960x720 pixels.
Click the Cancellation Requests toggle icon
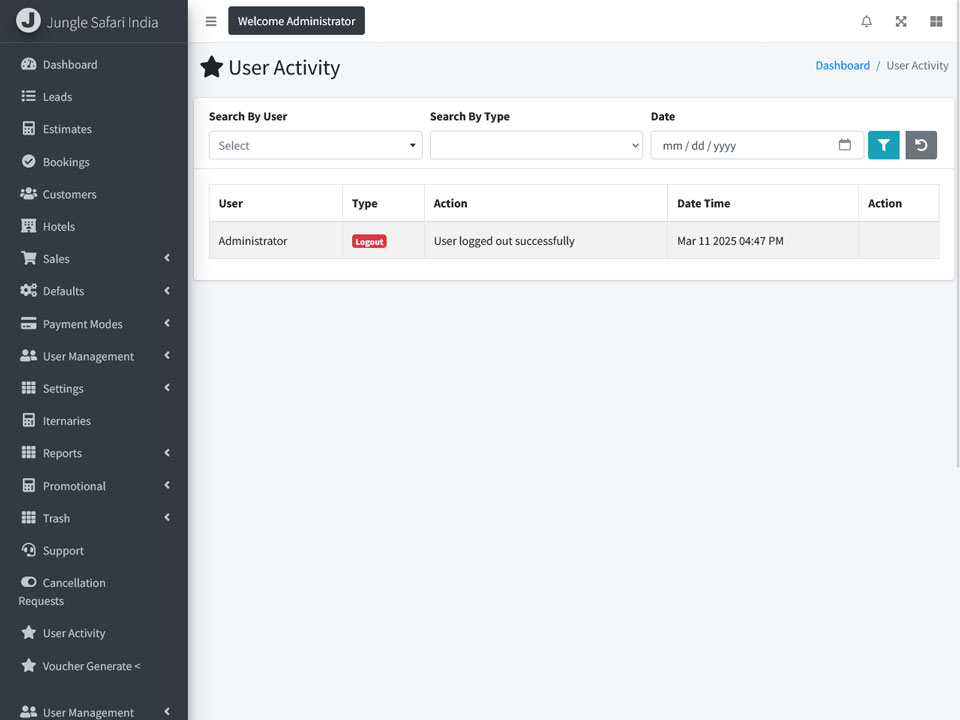point(28,582)
